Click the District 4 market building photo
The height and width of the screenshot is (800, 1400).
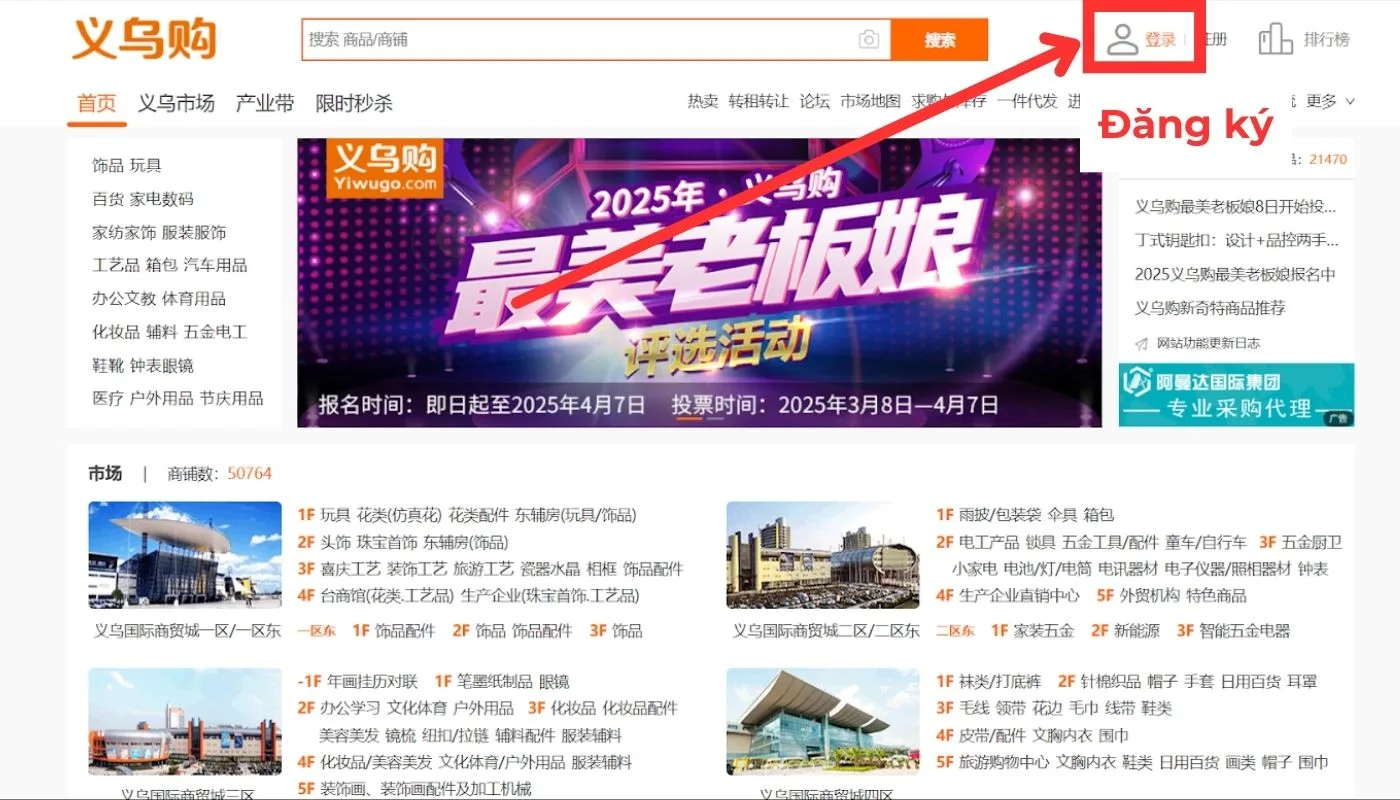[x=823, y=721]
